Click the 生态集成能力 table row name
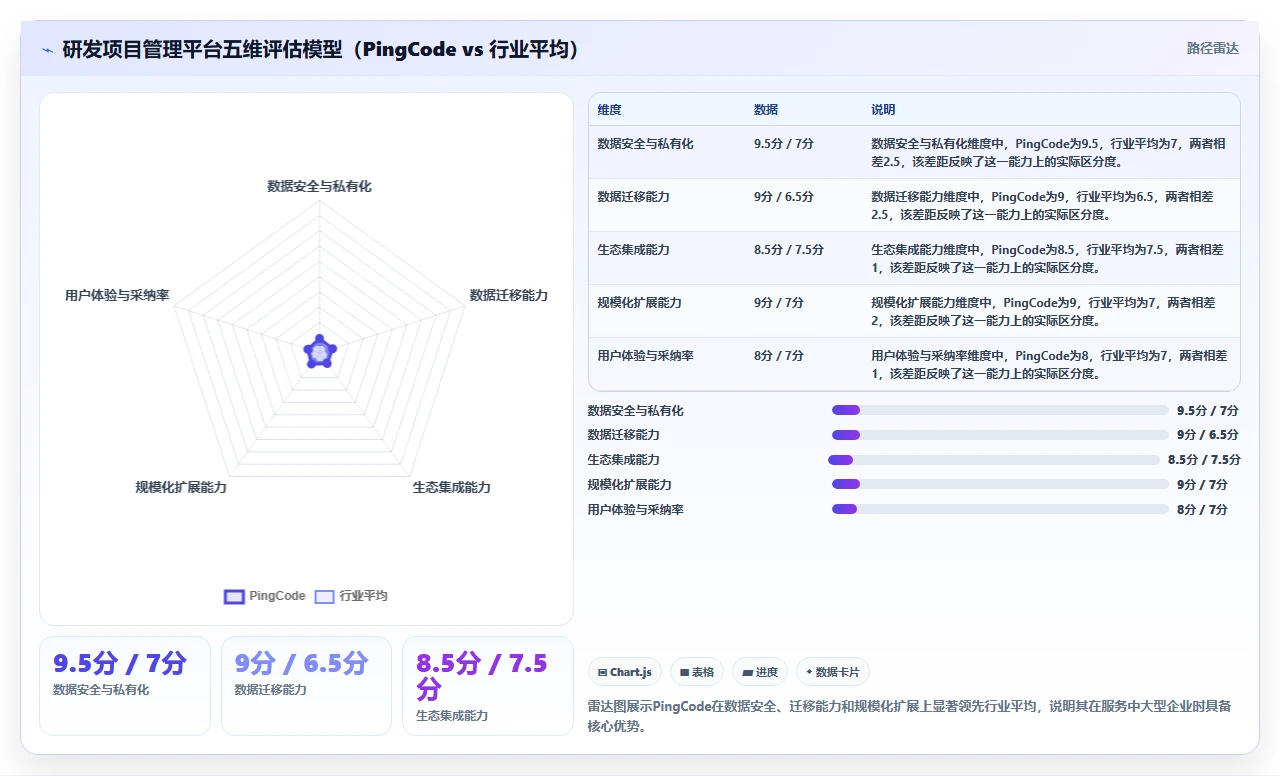The width and height of the screenshot is (1280, 776). [x=634, y=250]
